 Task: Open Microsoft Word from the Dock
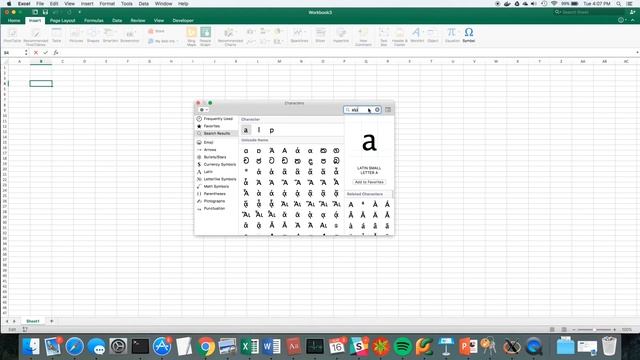pos(271,347)
